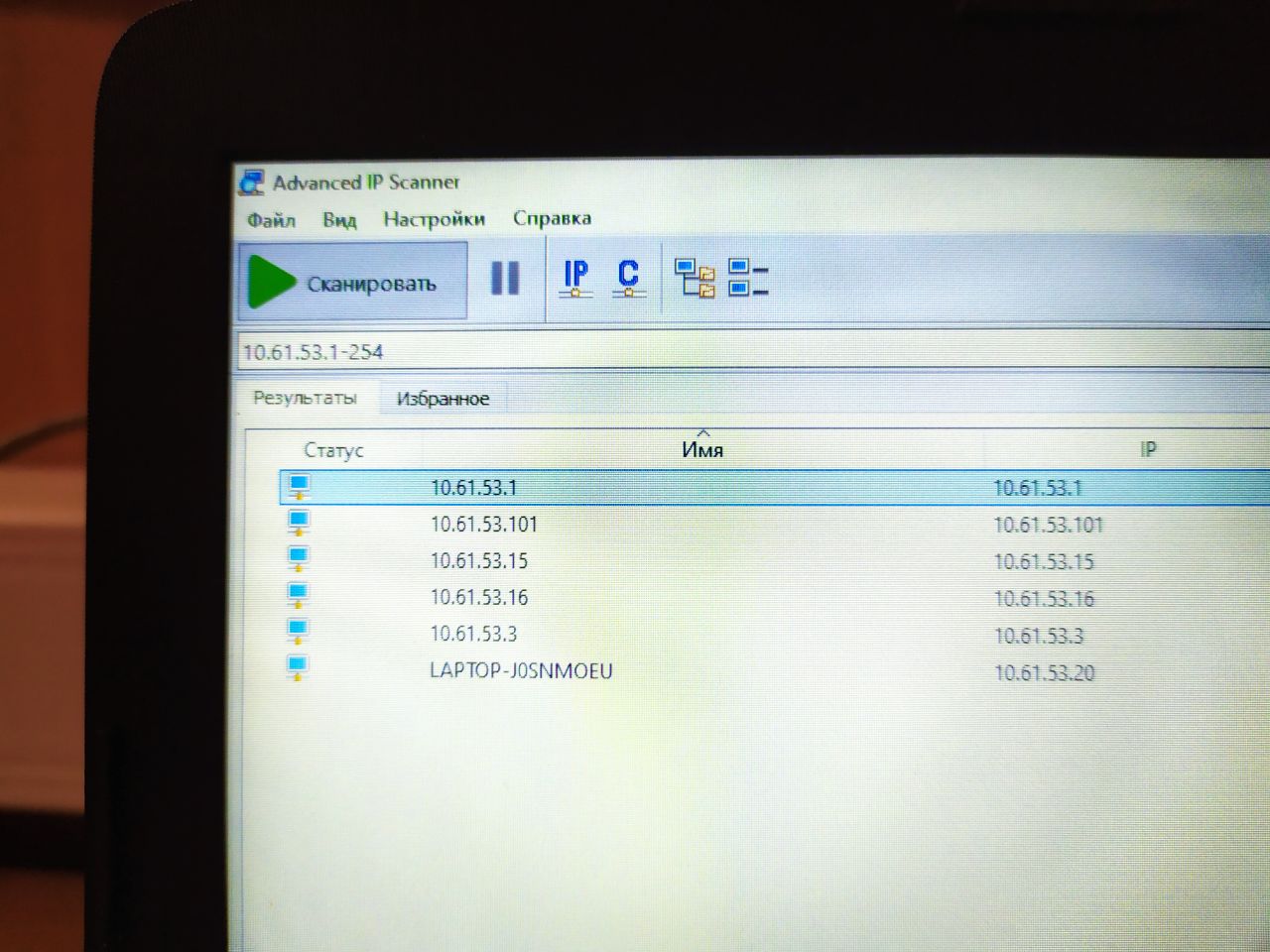Start scan with Сканировать button
1270x952 pixels.
[352, 281]
